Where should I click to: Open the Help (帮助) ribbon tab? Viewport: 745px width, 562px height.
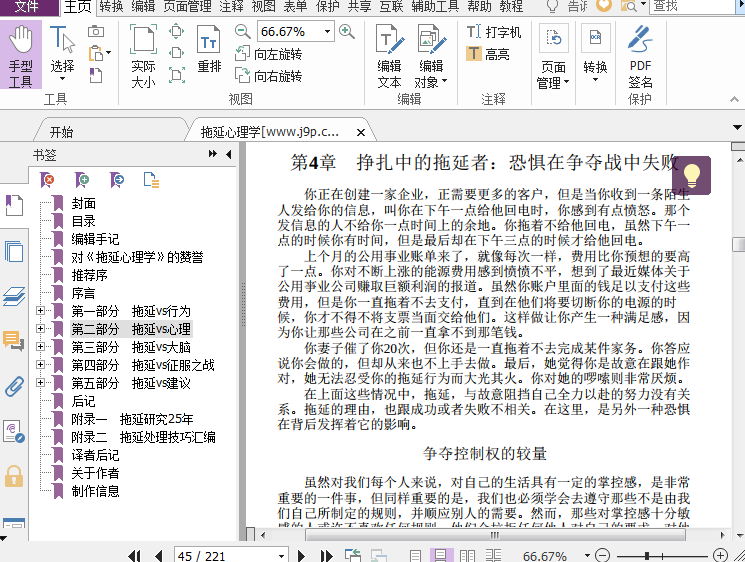pos(479,6)
